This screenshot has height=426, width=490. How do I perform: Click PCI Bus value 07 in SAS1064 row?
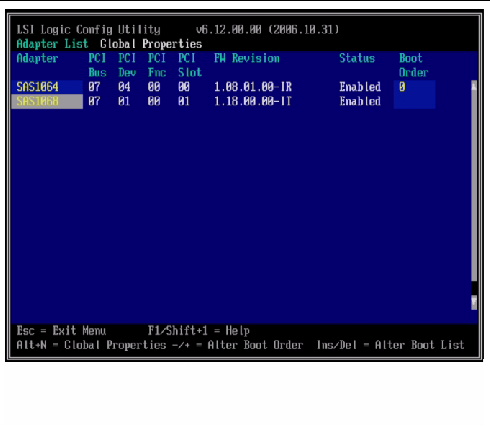(x=94, y=87)
